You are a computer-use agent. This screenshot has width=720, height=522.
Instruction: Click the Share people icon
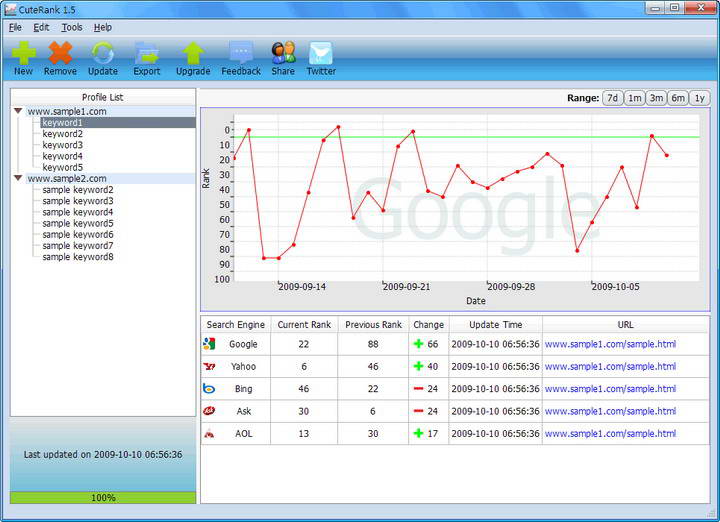pos(283,53)
